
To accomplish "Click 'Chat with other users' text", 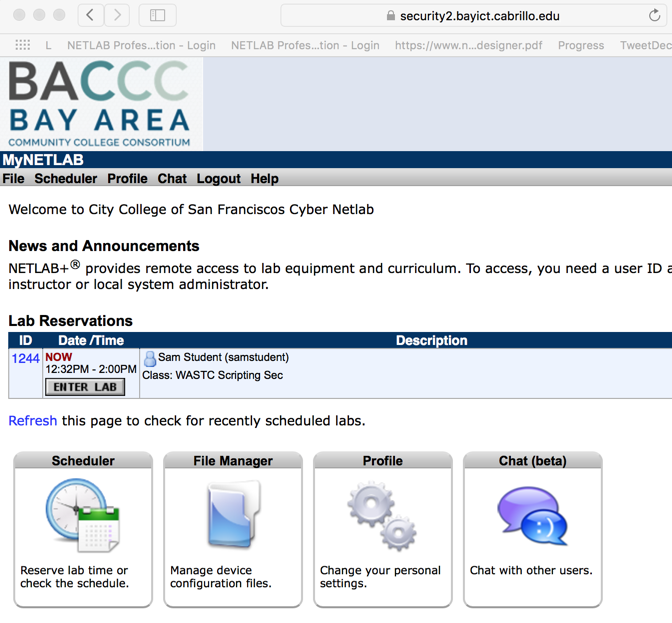I will point(531,570).
